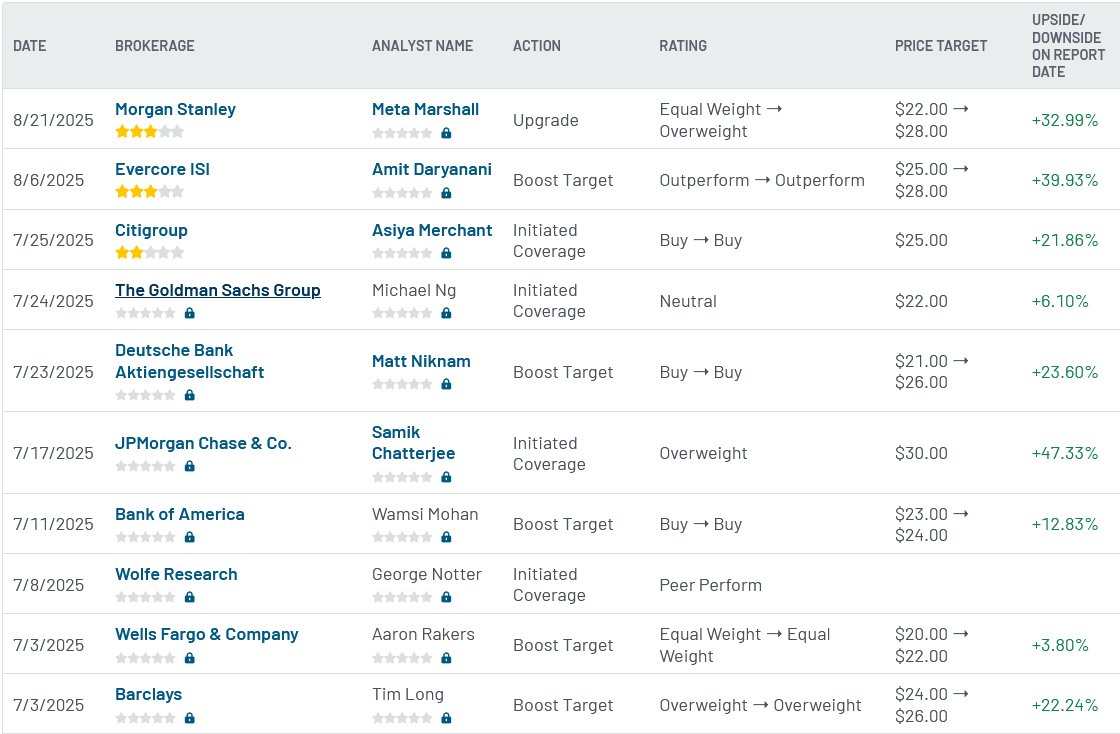1120x734 pixels.
Task: Click the lock icon under Wolfe Research
Action: tap(189, 598)
